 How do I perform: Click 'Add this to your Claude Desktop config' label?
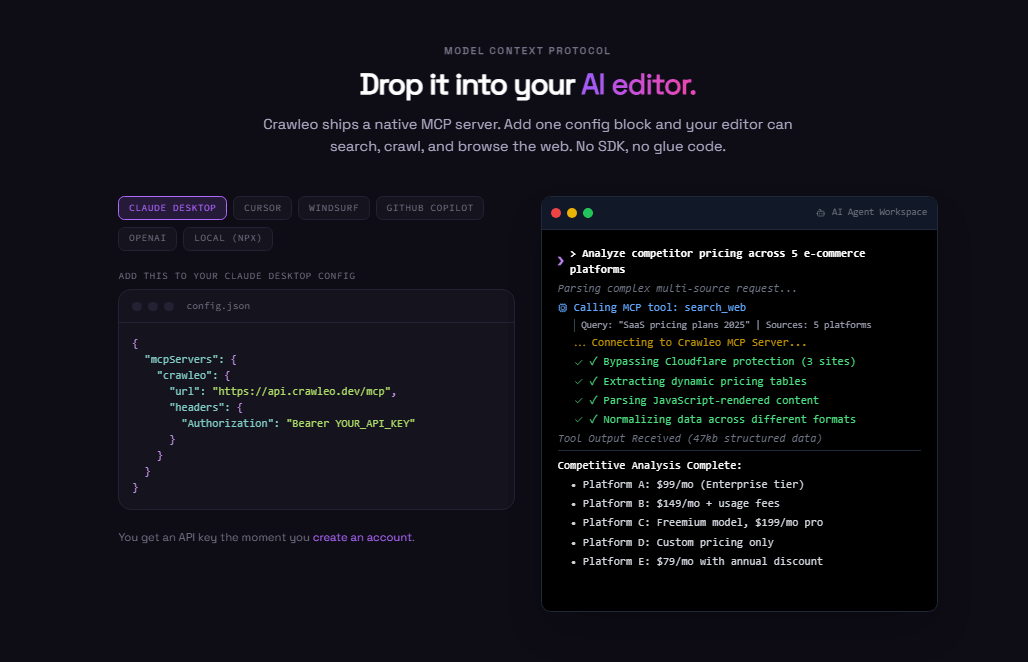(x=237, y=276)
